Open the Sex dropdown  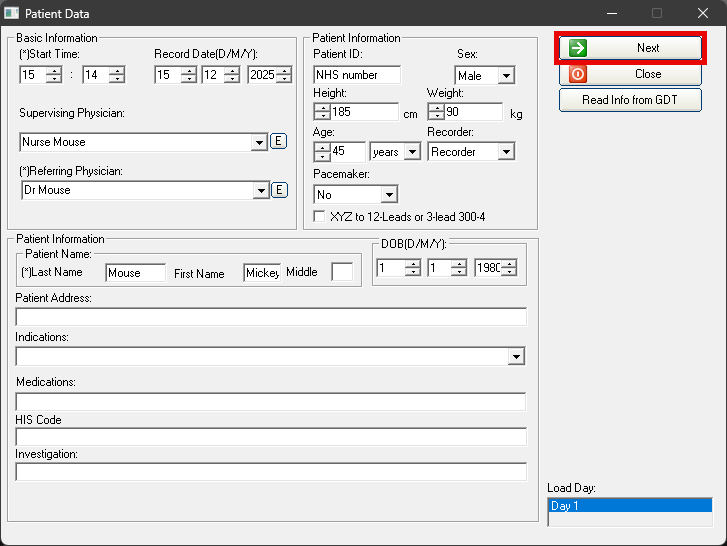click(506, 76)
